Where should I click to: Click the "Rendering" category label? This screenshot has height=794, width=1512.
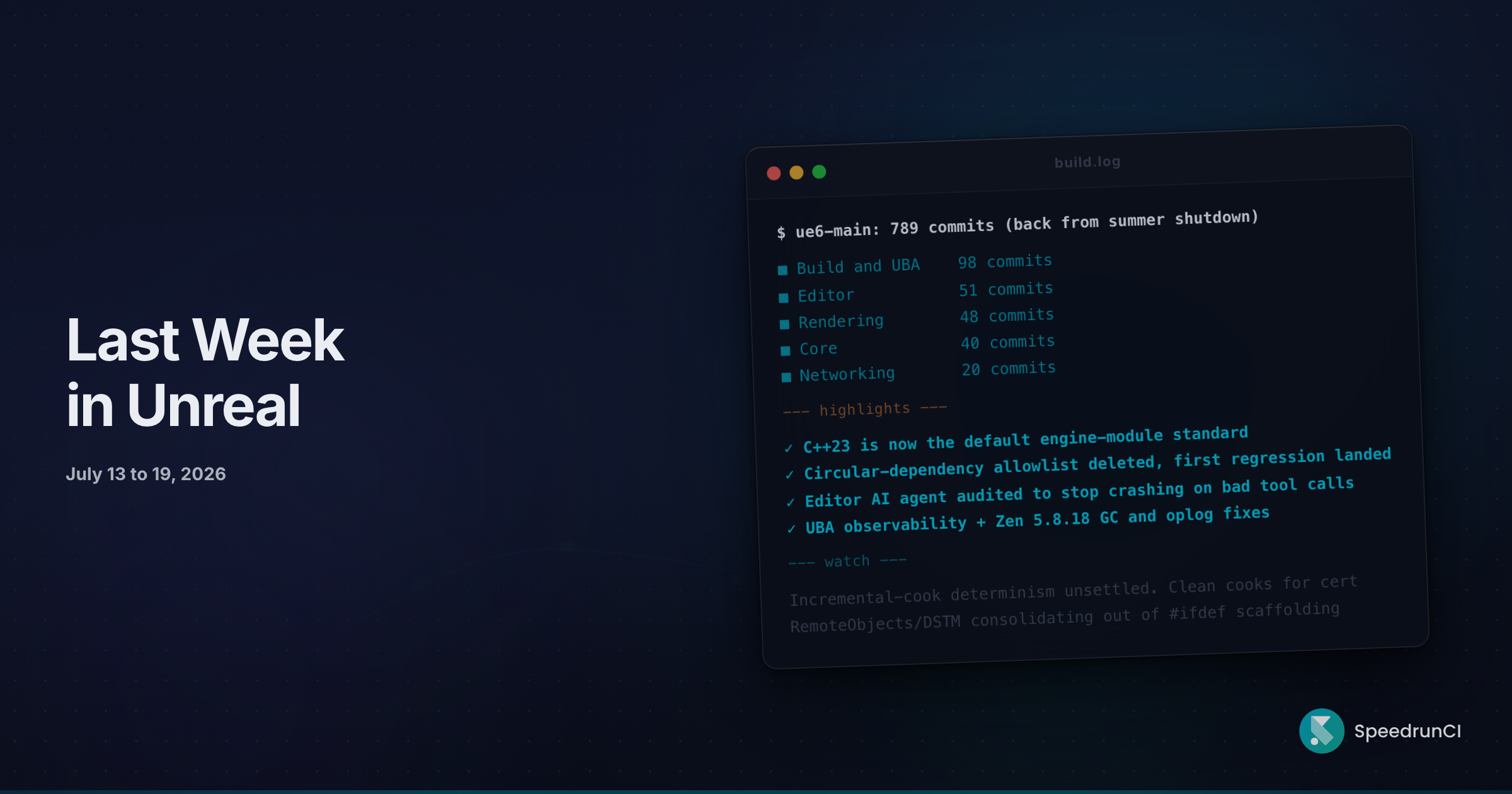click(x=841, y=321)
